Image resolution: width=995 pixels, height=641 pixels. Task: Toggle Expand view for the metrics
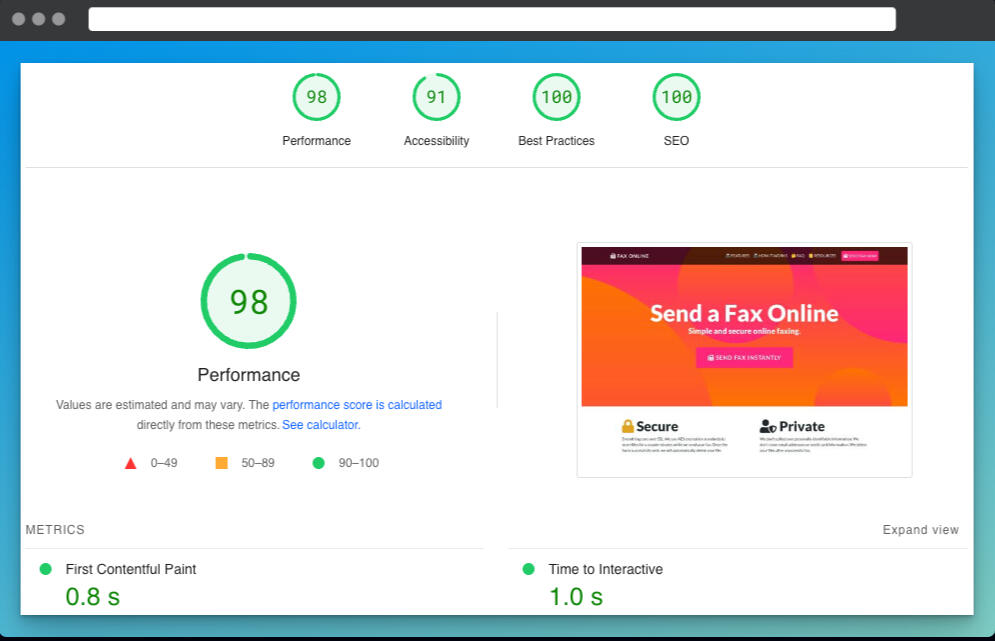tap(920, 530)
